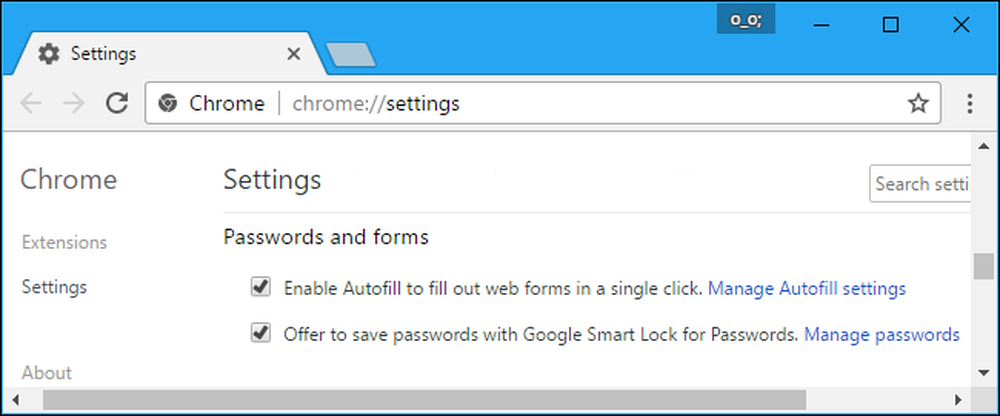Viewport: 1000px width, 416px height.
Task: Click the browser back arrow
Action: [31, 103]
